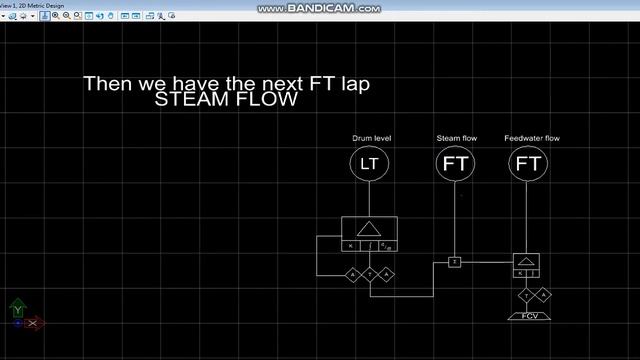
Task: Select the summing block under Steam flow
Action: (455, 262)
